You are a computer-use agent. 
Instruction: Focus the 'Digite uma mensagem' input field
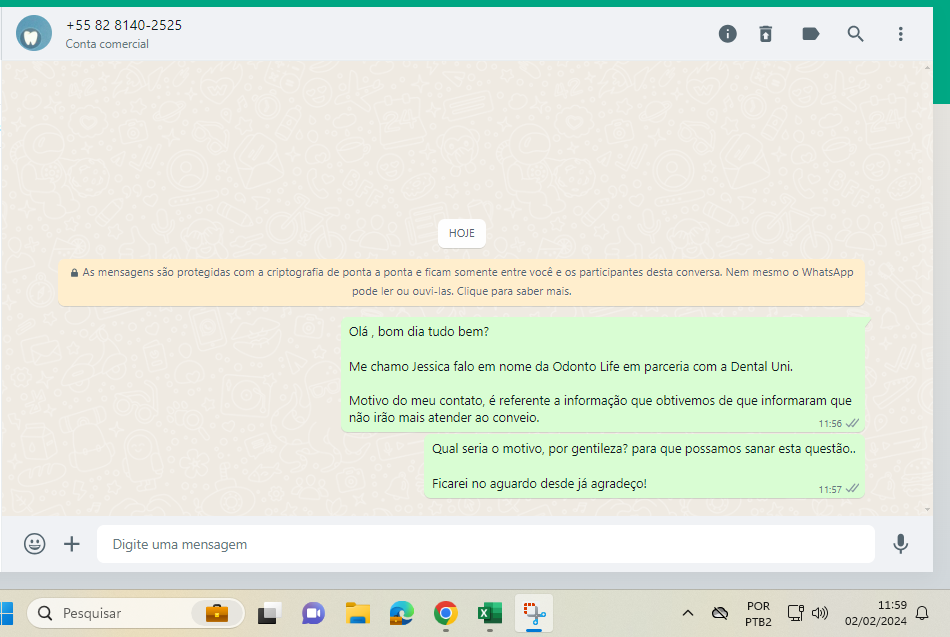pos(486,544)
